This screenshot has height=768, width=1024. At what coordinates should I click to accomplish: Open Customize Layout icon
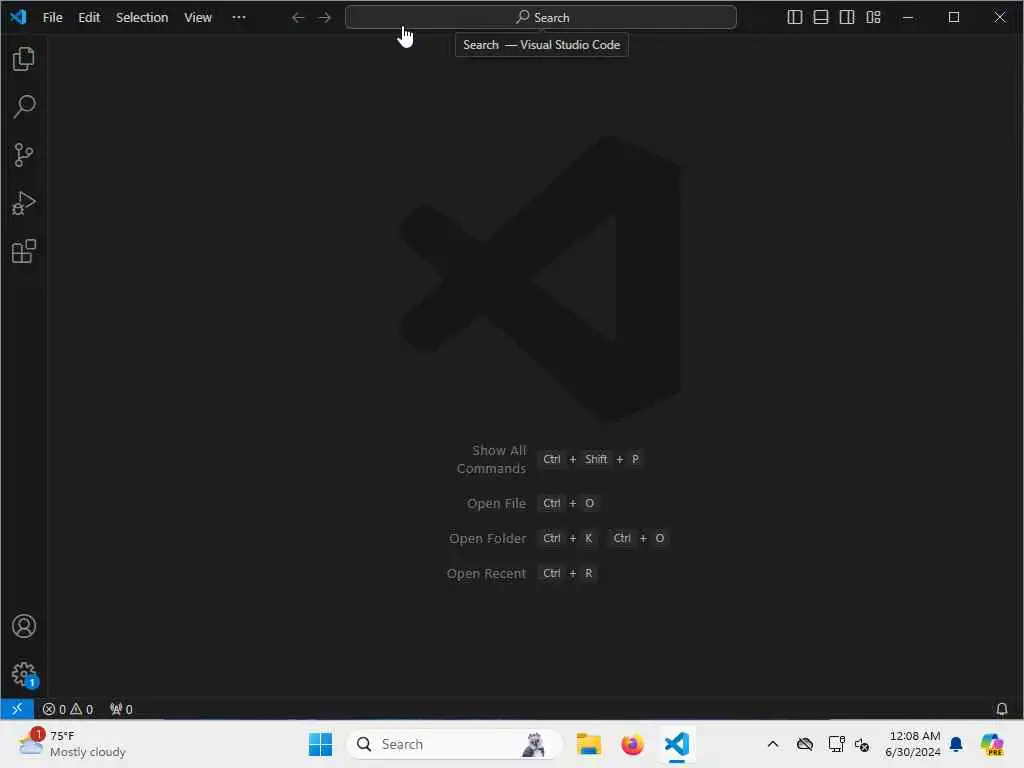(x=873, y=18)
